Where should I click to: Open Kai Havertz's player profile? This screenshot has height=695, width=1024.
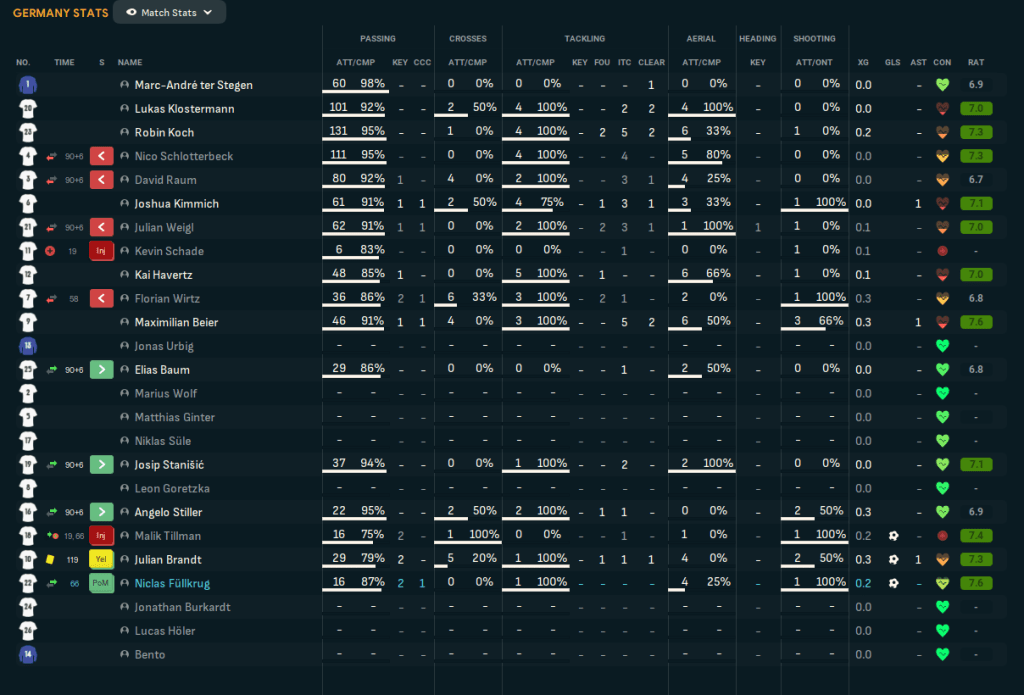click(x=163, y=275)
